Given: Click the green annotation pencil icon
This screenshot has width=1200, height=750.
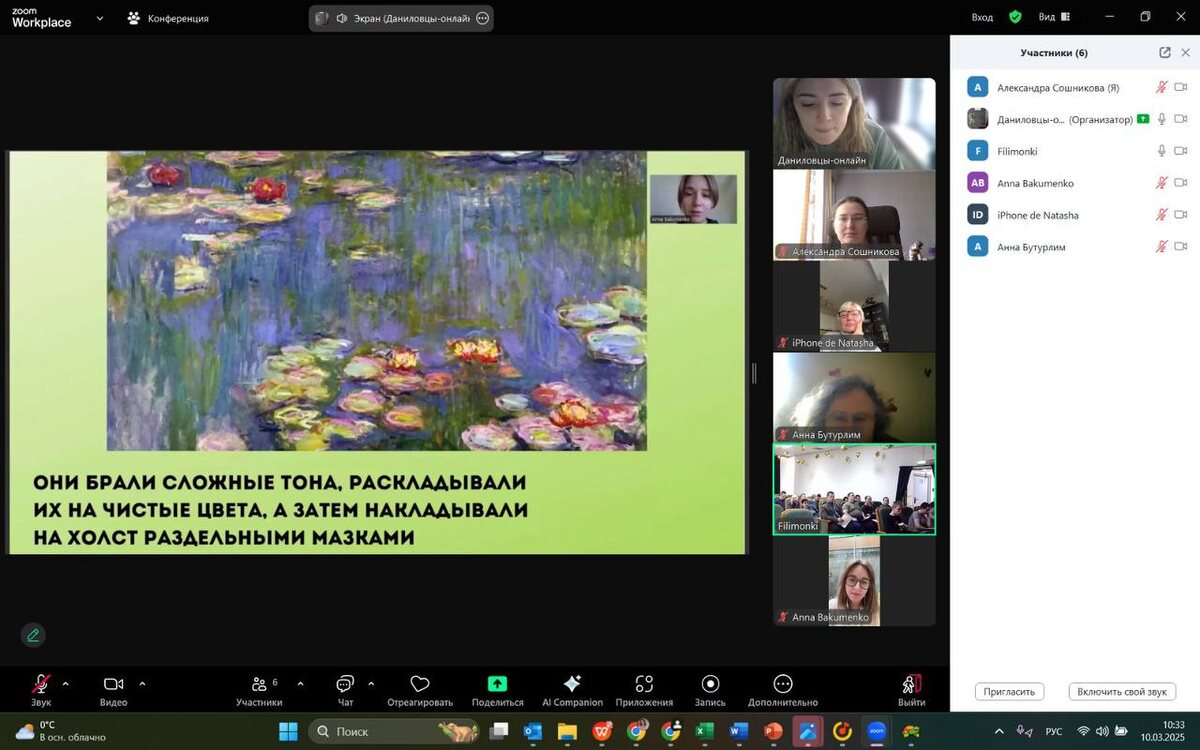Looking at the screenshot, I should tap(33, 635).
